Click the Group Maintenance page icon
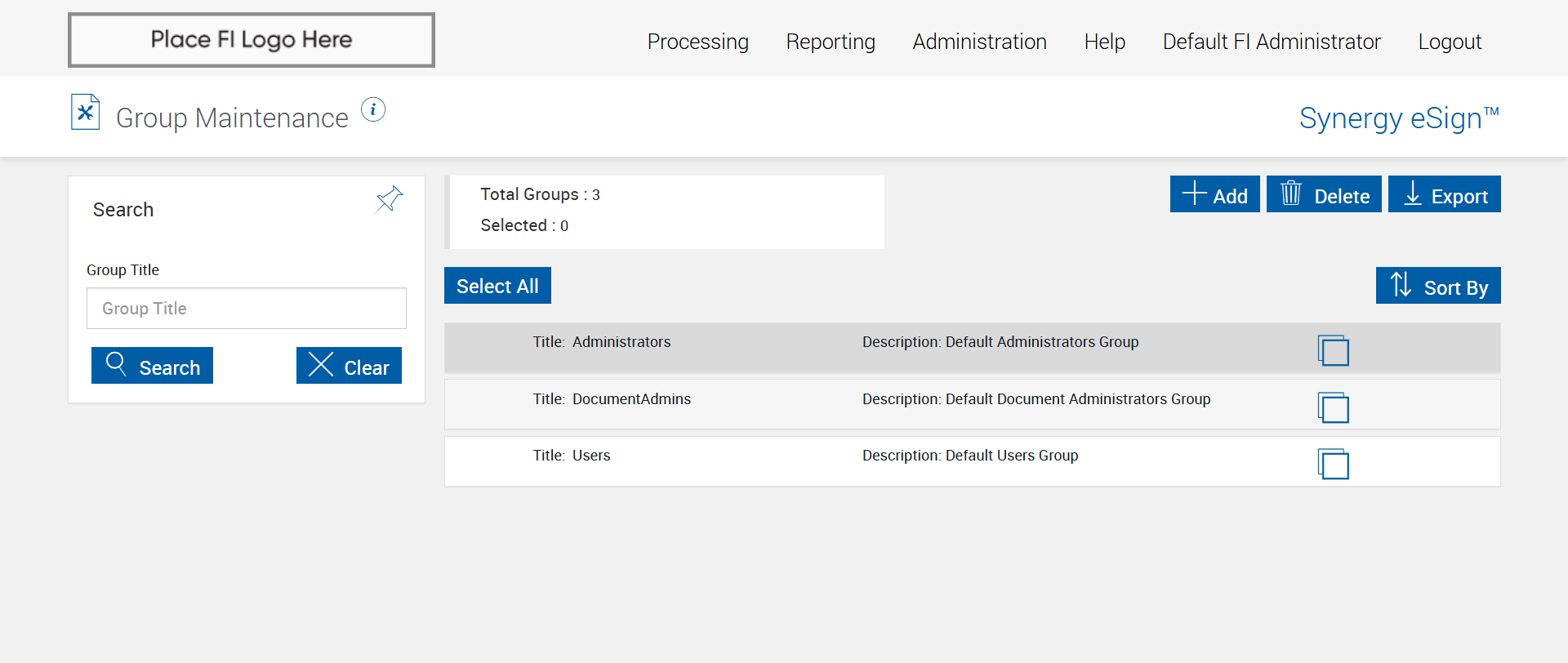 tap(86, 113)
